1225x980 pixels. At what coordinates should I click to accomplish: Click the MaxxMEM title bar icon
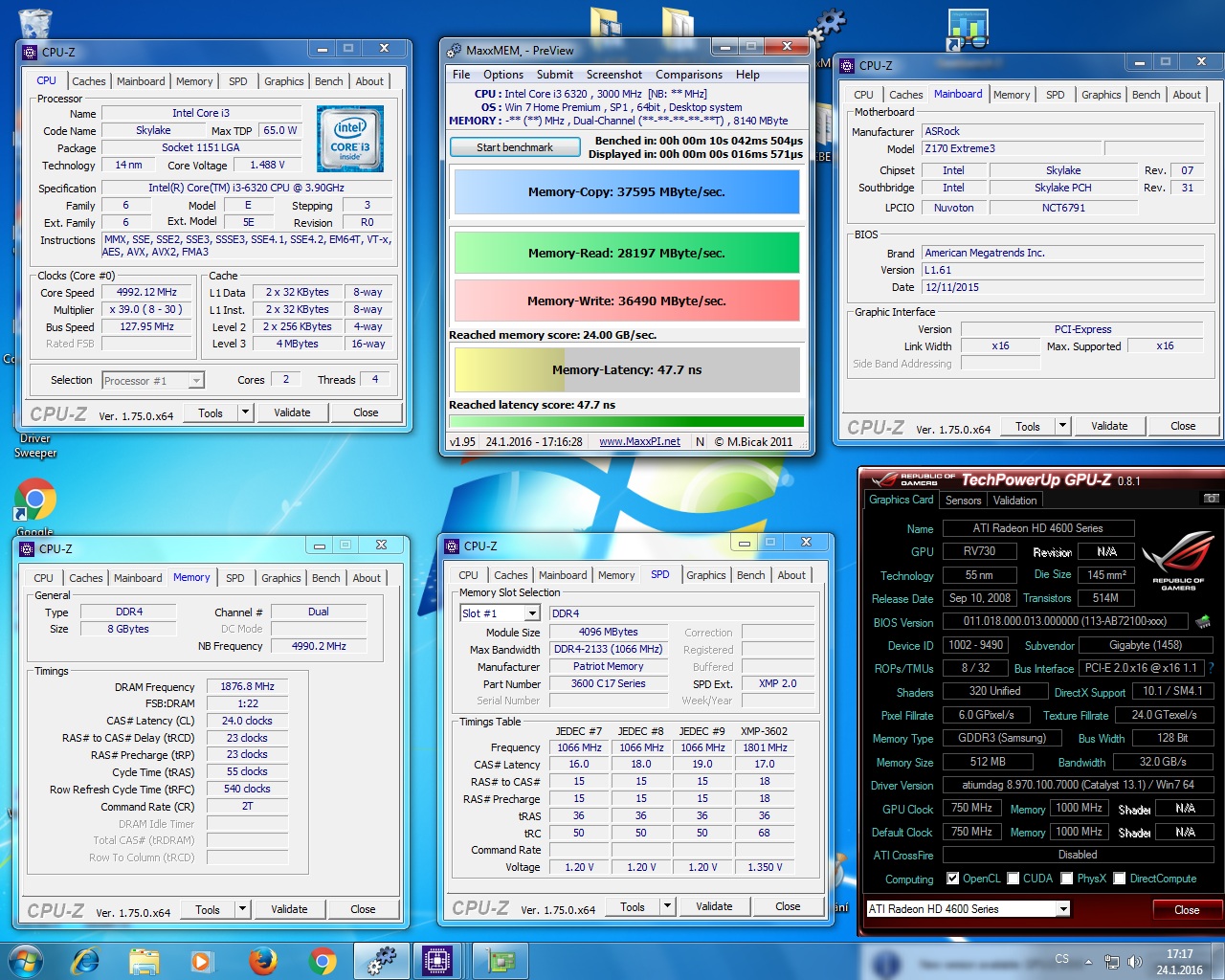pos(454,50)
